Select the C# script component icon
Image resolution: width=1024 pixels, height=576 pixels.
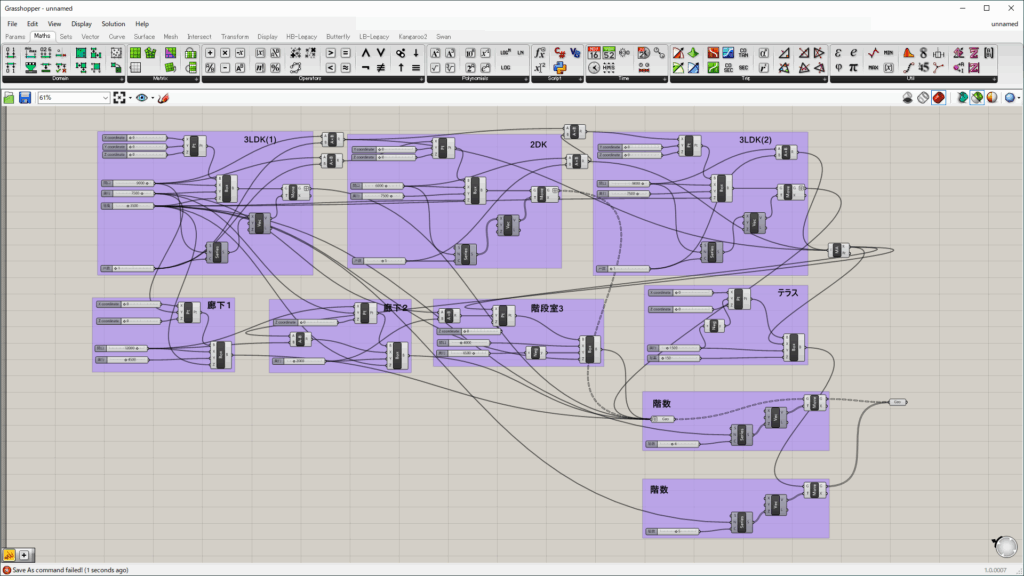pos(561,52)
